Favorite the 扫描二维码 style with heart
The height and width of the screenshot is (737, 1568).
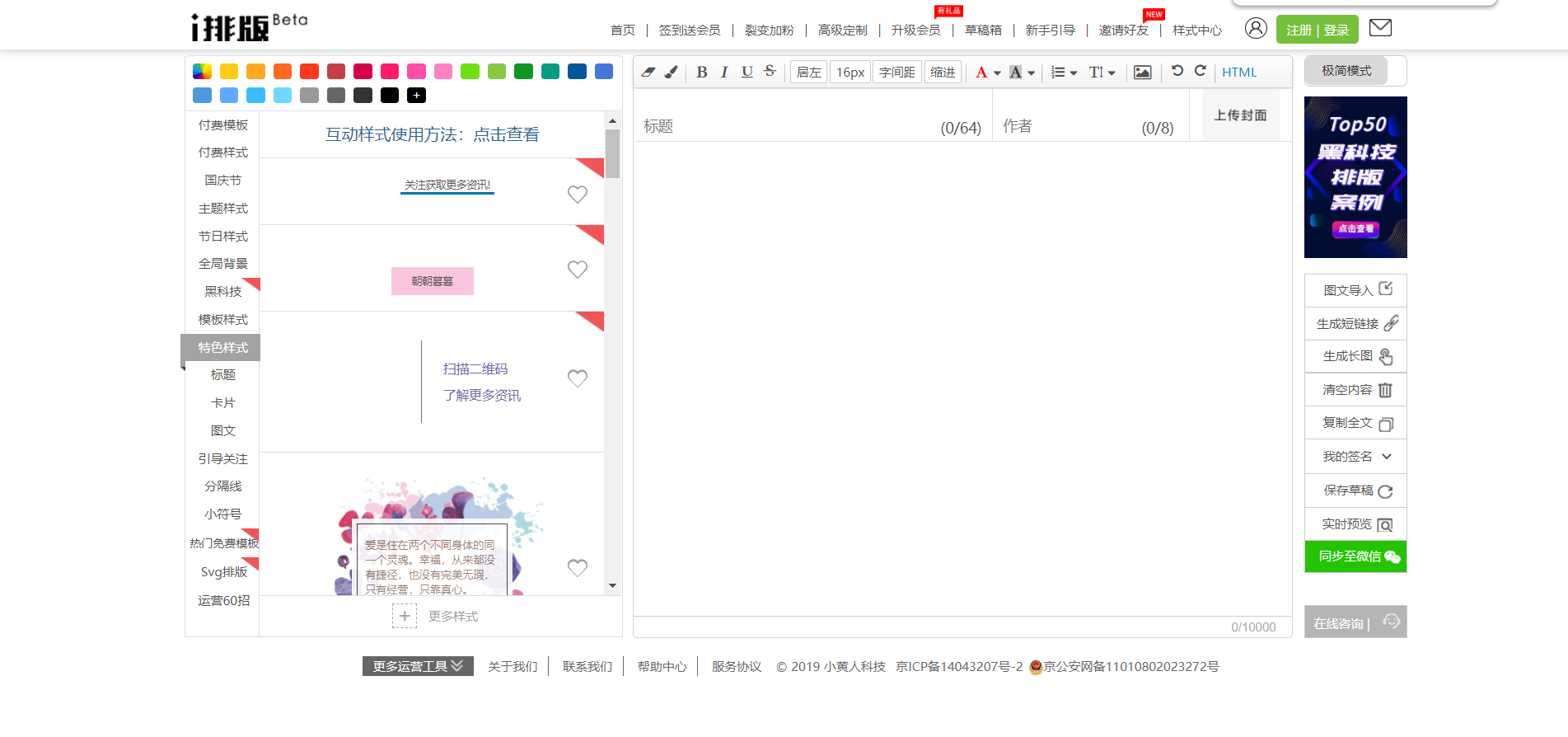pos(578,378)
